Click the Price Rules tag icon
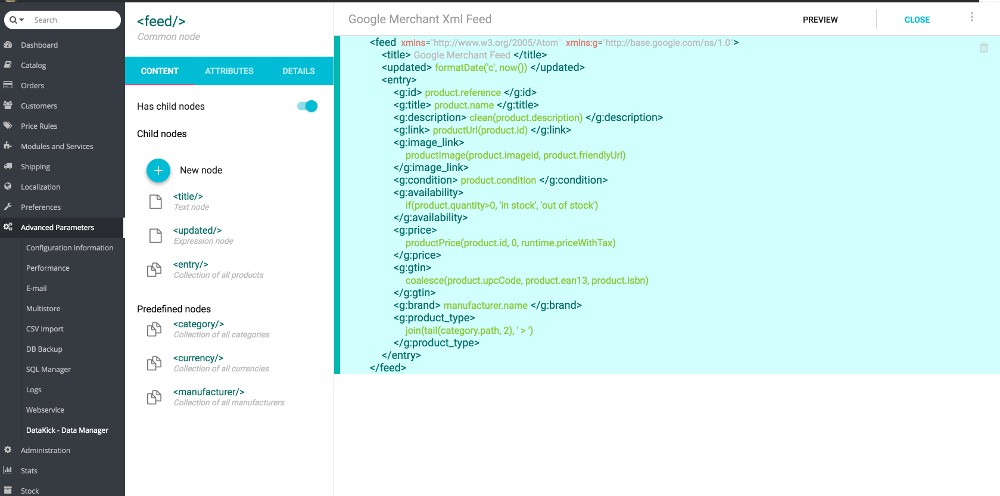This screenshot has width=1000, height=496. click(x=8, y=126)
